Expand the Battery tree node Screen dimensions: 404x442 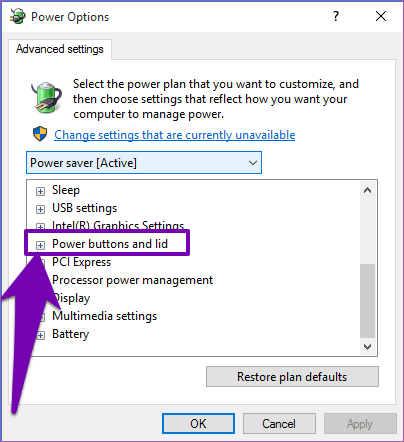40,335
